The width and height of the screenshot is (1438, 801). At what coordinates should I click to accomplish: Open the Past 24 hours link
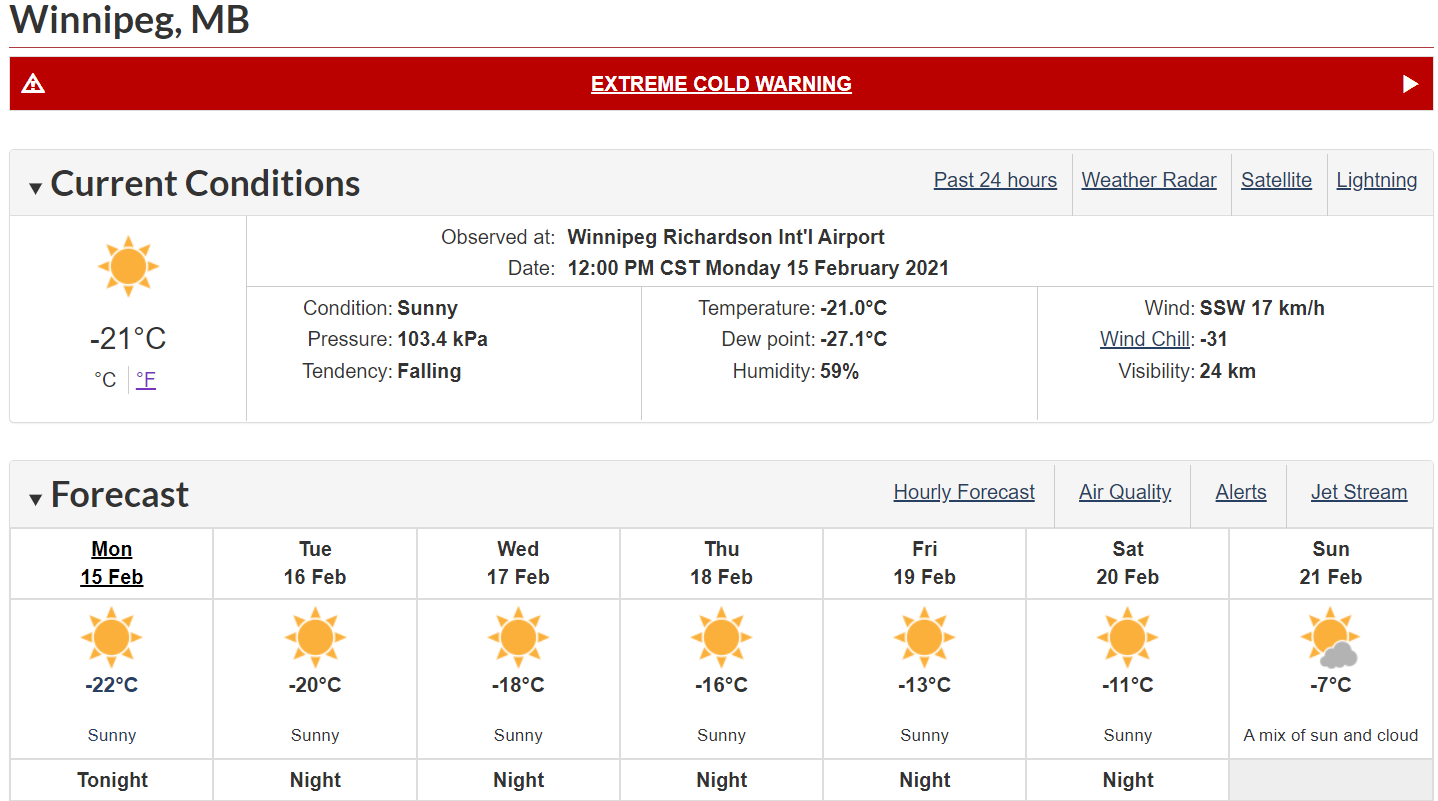[x=995, y=180]
